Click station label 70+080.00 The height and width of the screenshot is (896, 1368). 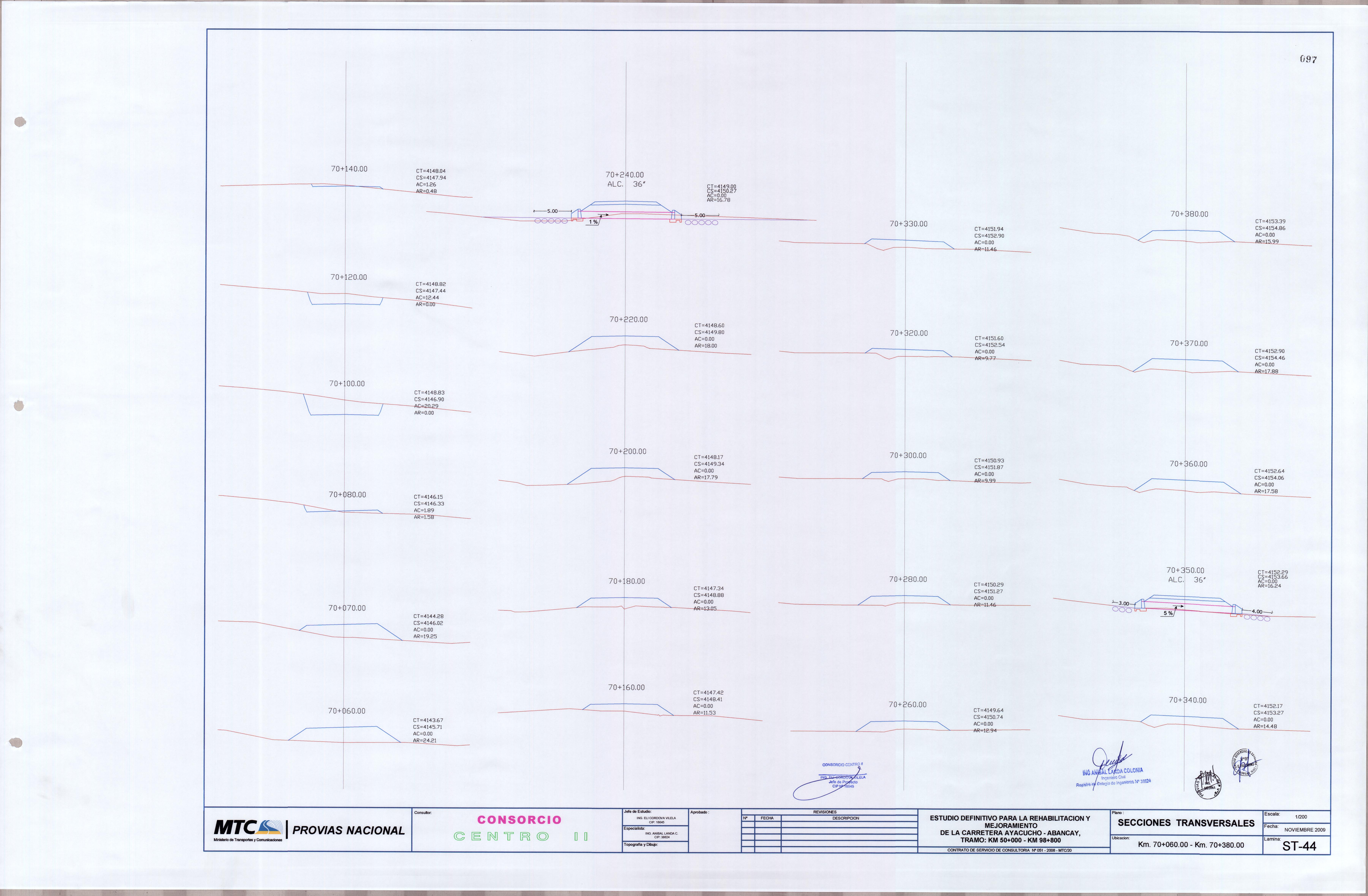click(x=347, y=495)
